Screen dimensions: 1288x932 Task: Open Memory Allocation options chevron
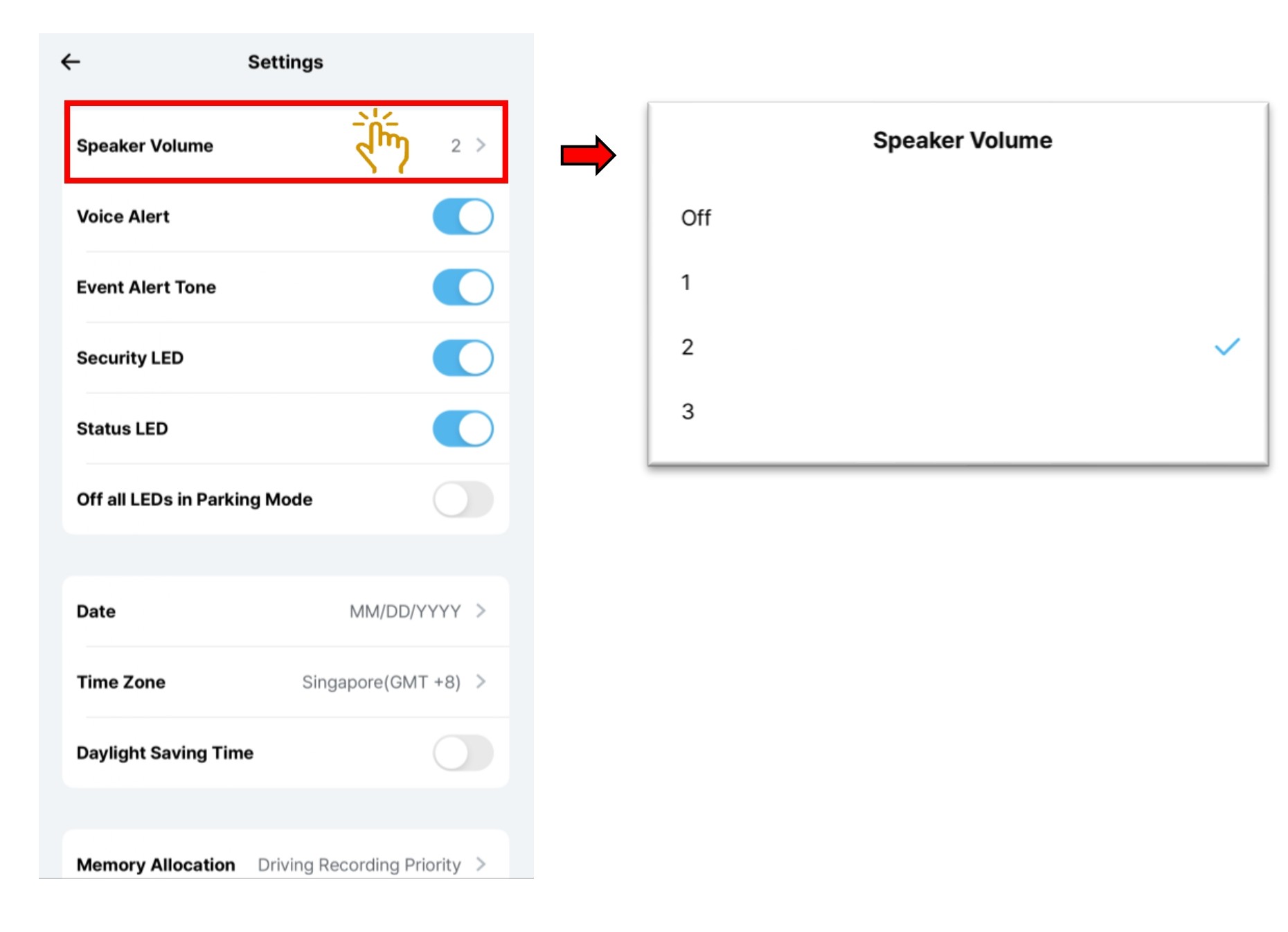coord(481,864)
